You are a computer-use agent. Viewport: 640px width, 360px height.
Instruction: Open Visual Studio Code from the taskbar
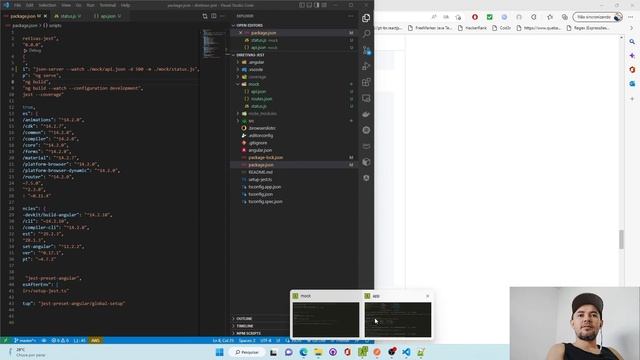click(x=406, y=352)
